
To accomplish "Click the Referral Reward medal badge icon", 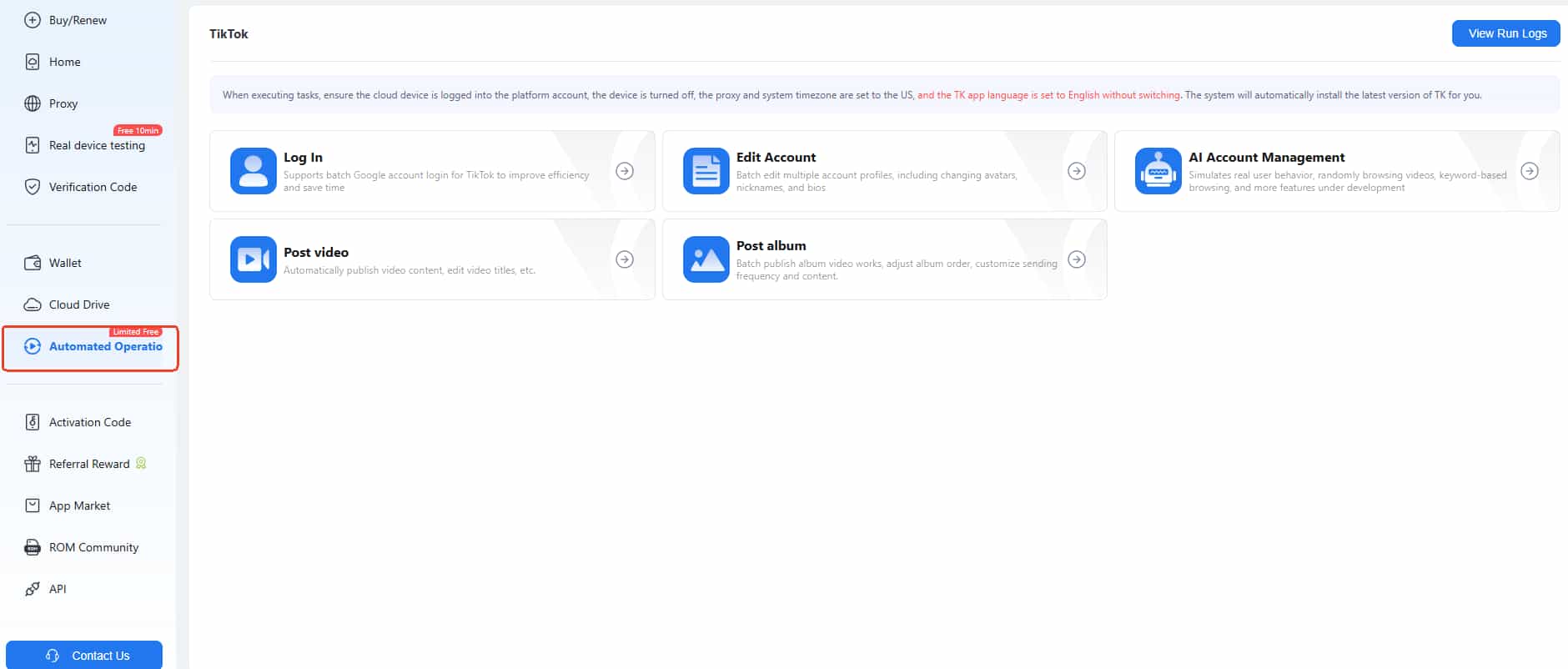I will point(141,463).
